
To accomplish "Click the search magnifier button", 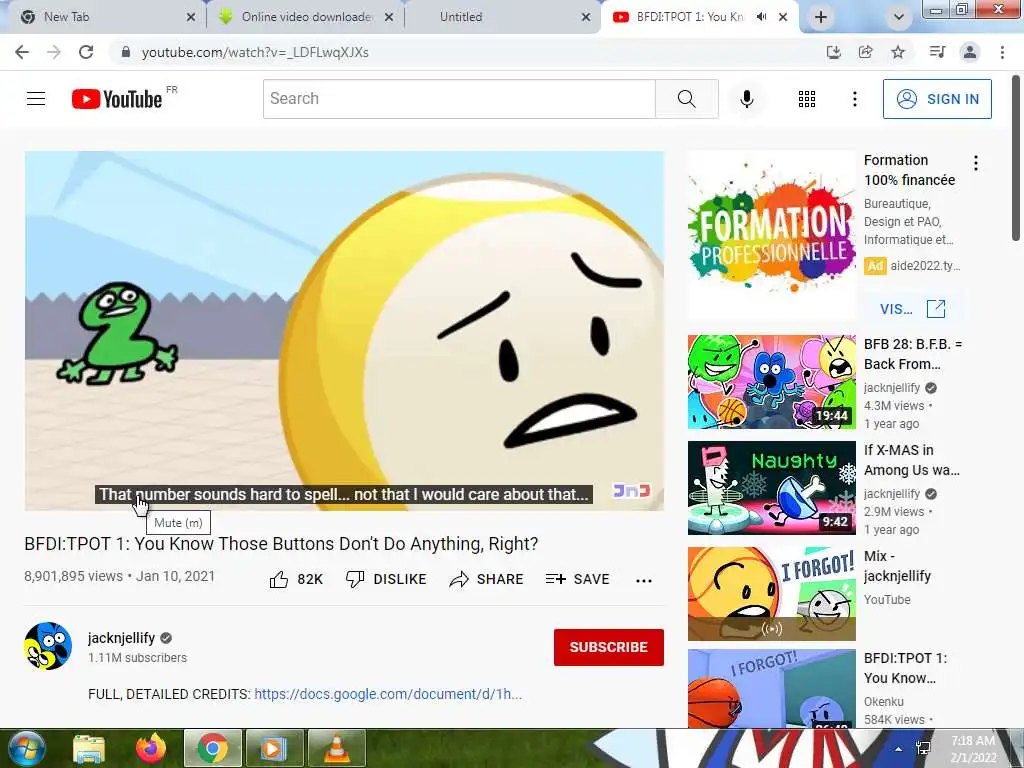I will (x=686, y=99).
